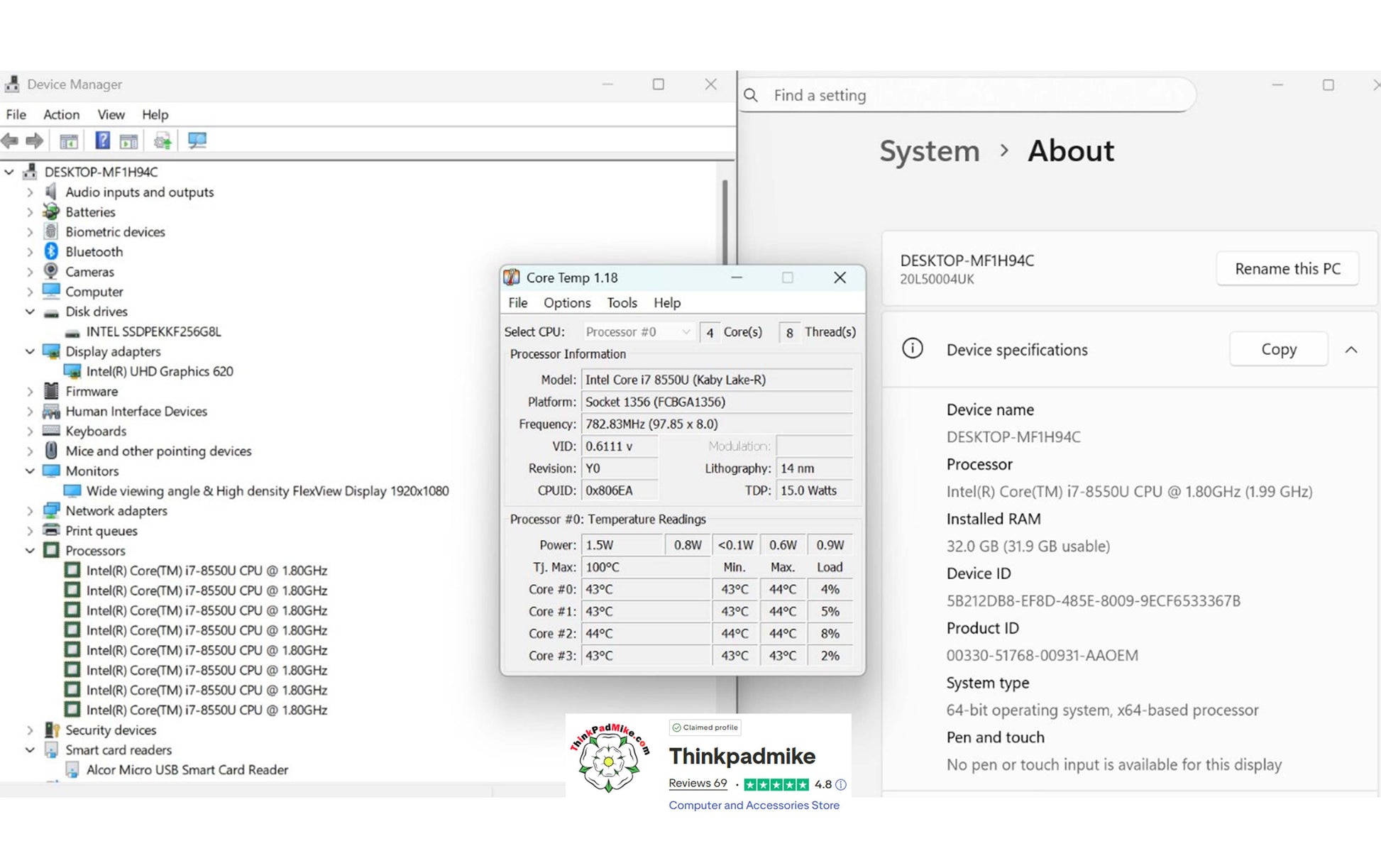The width and height of the screenshot is (1381, 868).
Task: Click the Rename this PC button
Action: point(1287,269)
